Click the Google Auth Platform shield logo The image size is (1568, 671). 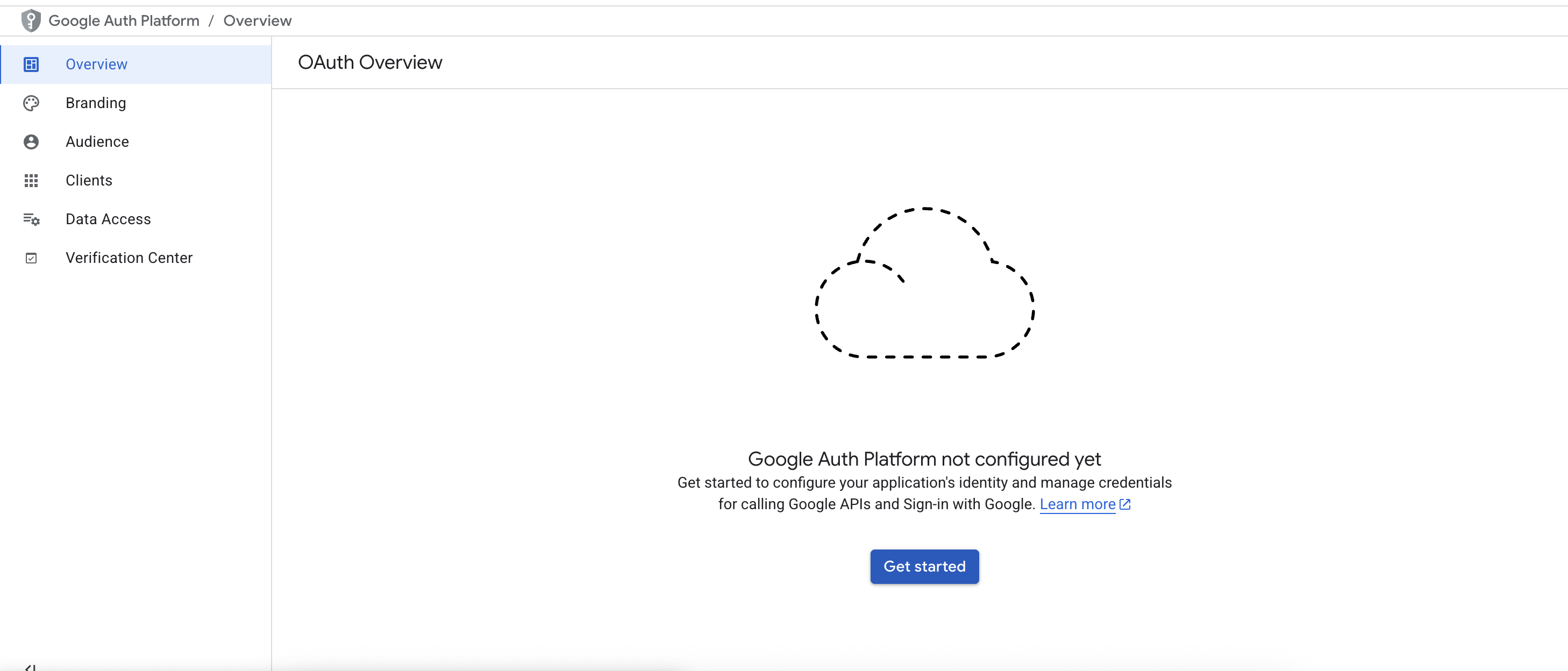point(31,21)
